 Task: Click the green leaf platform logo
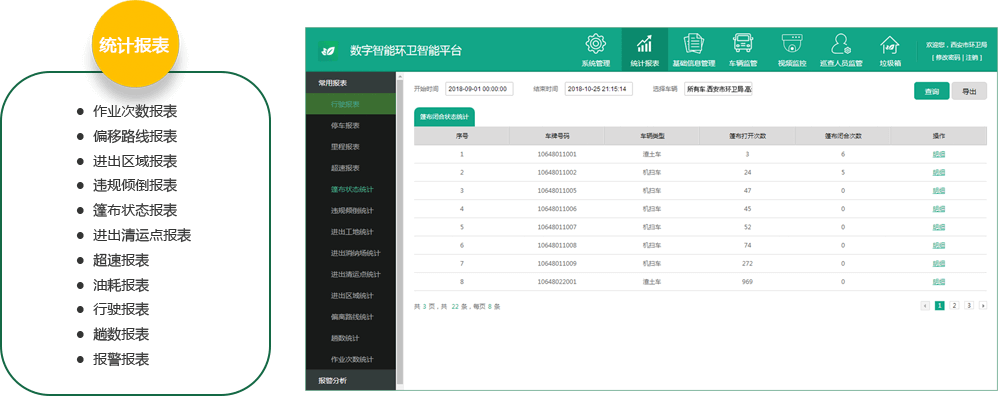(x=328, y=50)
